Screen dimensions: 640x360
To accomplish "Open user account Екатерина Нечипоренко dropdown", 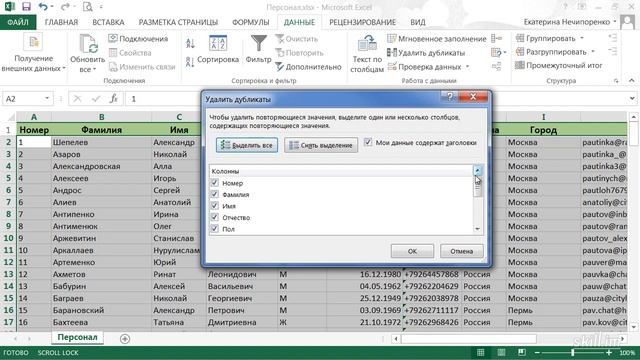I will tap(615, 22).
